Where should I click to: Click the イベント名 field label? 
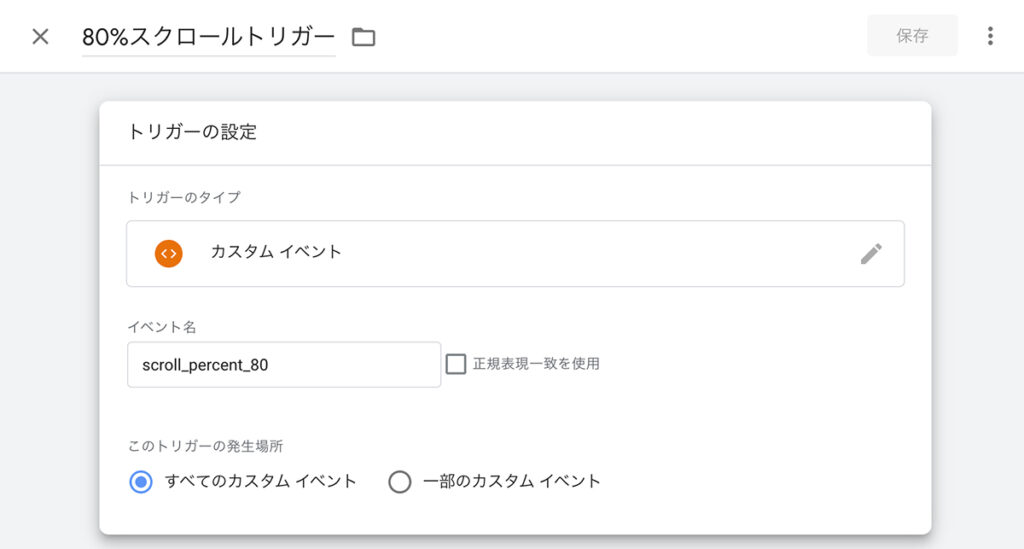pyautogui.click(x=162, y=327)
